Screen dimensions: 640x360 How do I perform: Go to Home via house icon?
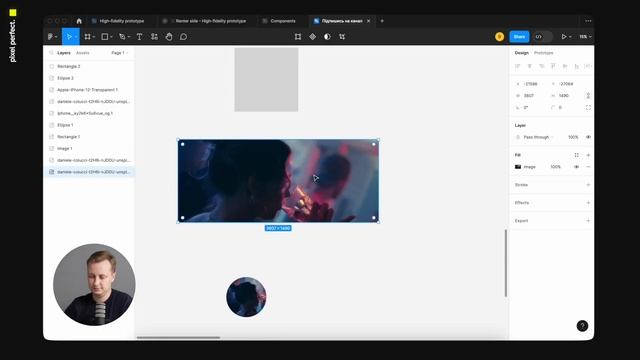click(x=79, y=21)
